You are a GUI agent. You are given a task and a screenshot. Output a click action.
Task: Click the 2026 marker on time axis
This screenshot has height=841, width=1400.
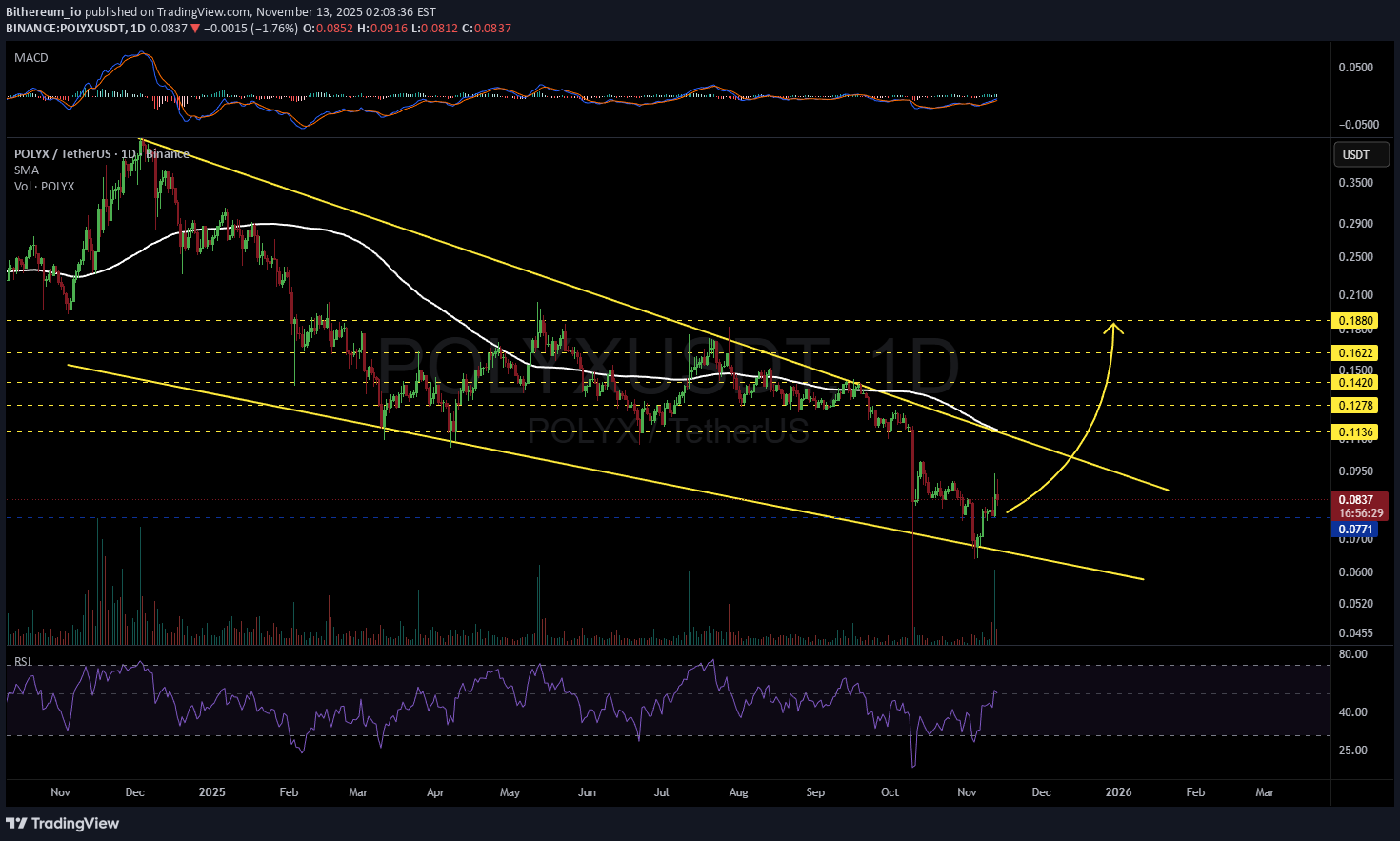1118,792
